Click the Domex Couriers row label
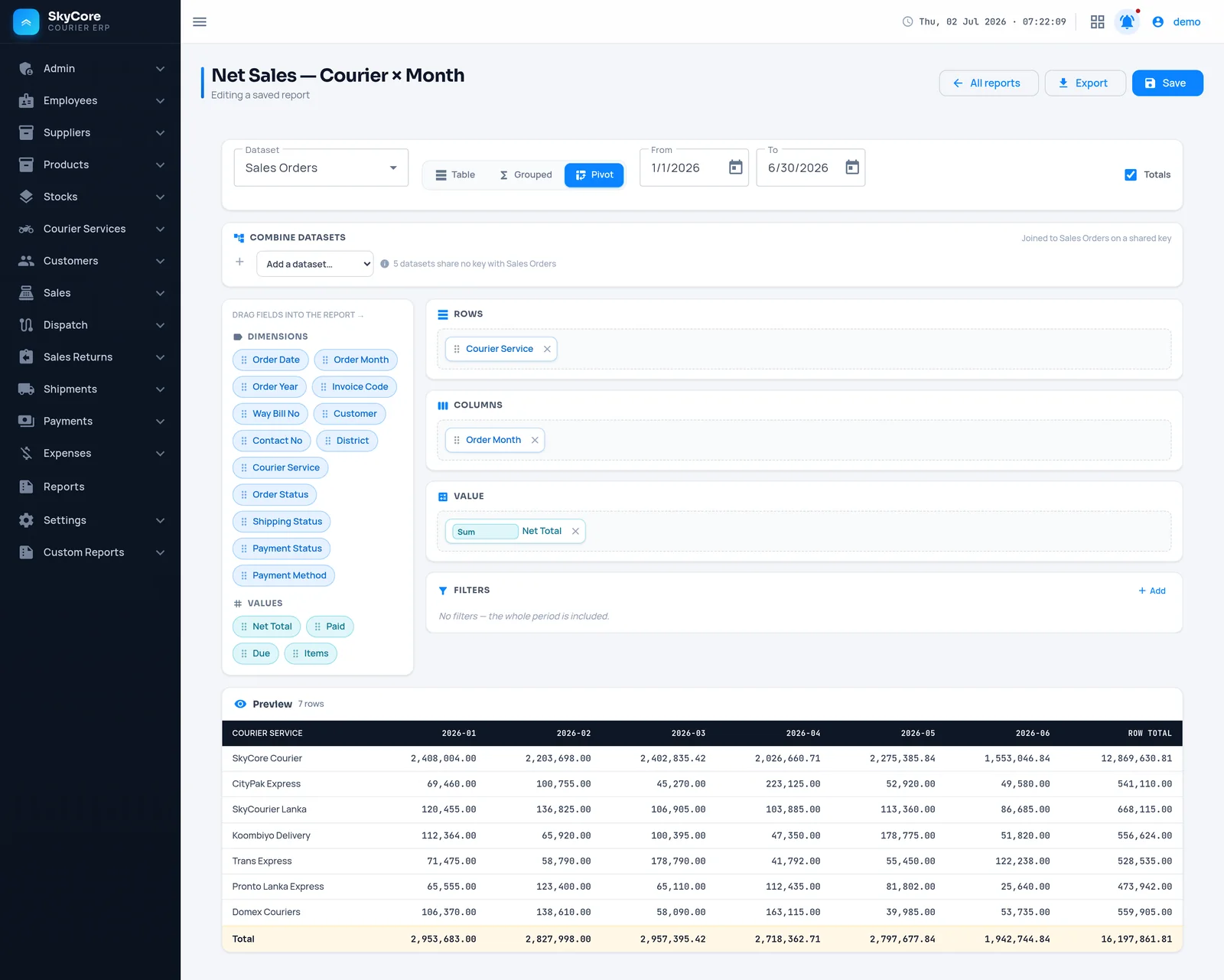 tap(266, 912)
